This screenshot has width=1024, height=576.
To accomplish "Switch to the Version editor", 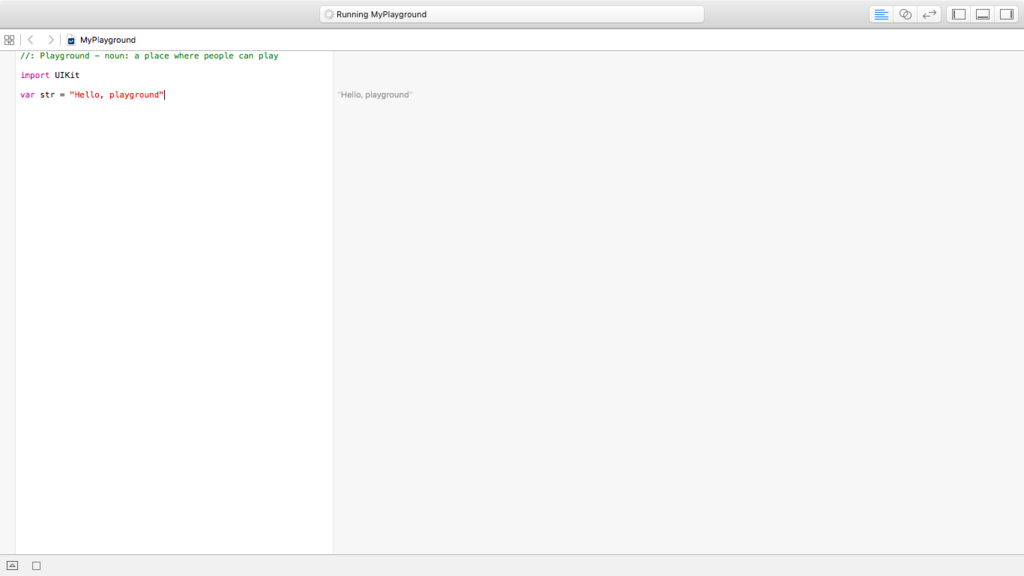I will [929, 14].
